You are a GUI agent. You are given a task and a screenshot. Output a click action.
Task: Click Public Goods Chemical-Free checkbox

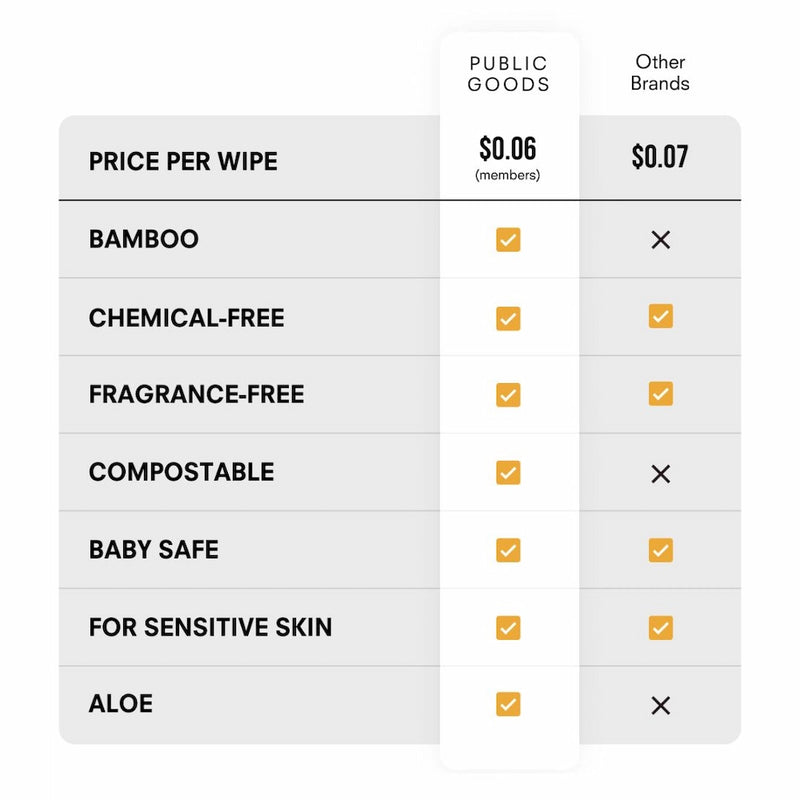508,318
